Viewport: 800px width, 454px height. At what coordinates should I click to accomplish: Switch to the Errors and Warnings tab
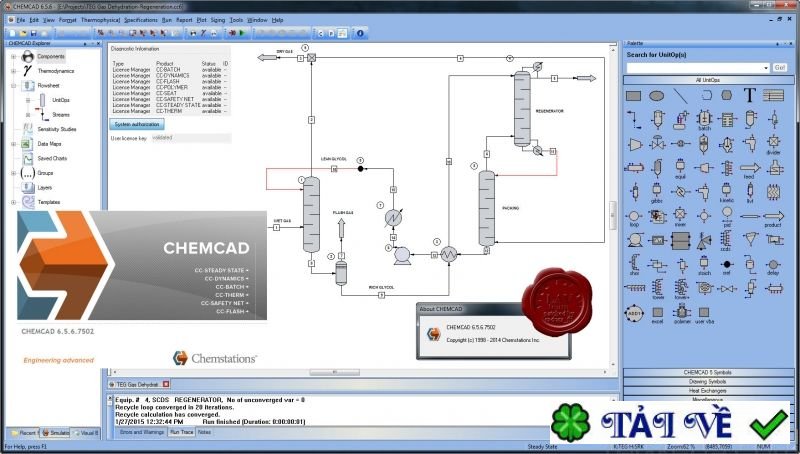142,432
